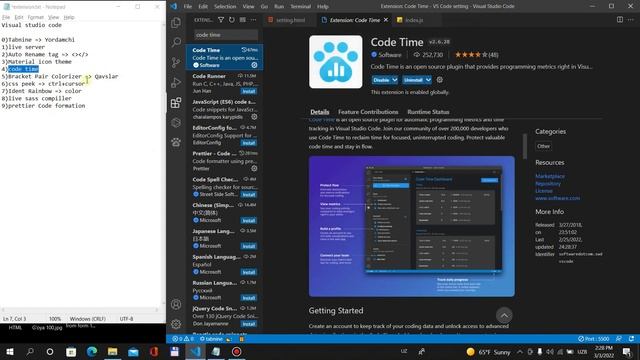Install the Russian Language Pack
This screenshot has height=360, width=640.
(249, 298)
